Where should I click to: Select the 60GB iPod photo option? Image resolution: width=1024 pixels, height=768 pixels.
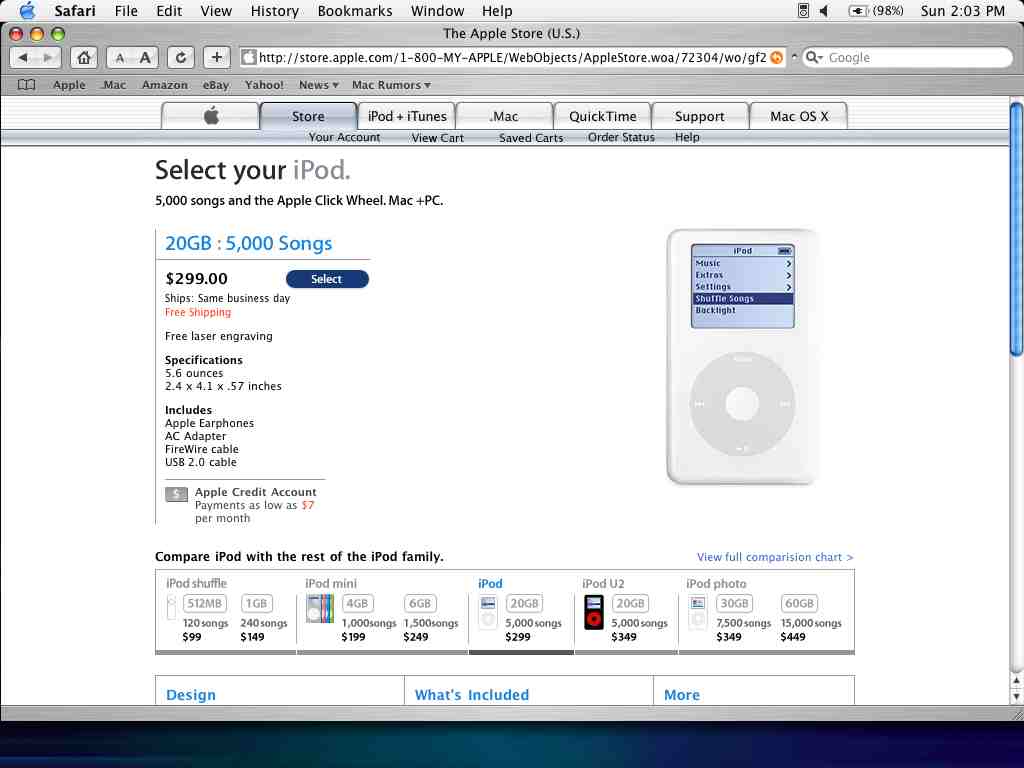pyautogui.click(x=799, y=603)
